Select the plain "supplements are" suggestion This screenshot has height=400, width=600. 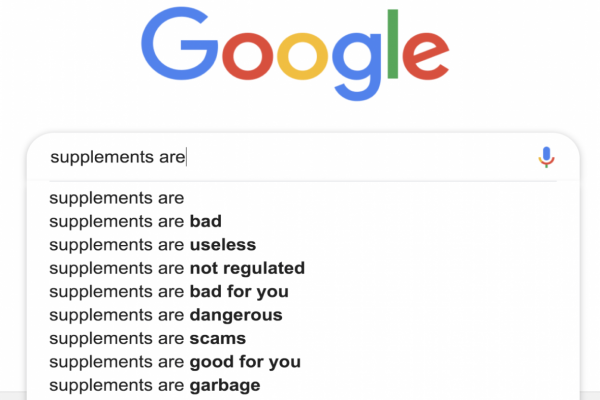coord(117,198)
